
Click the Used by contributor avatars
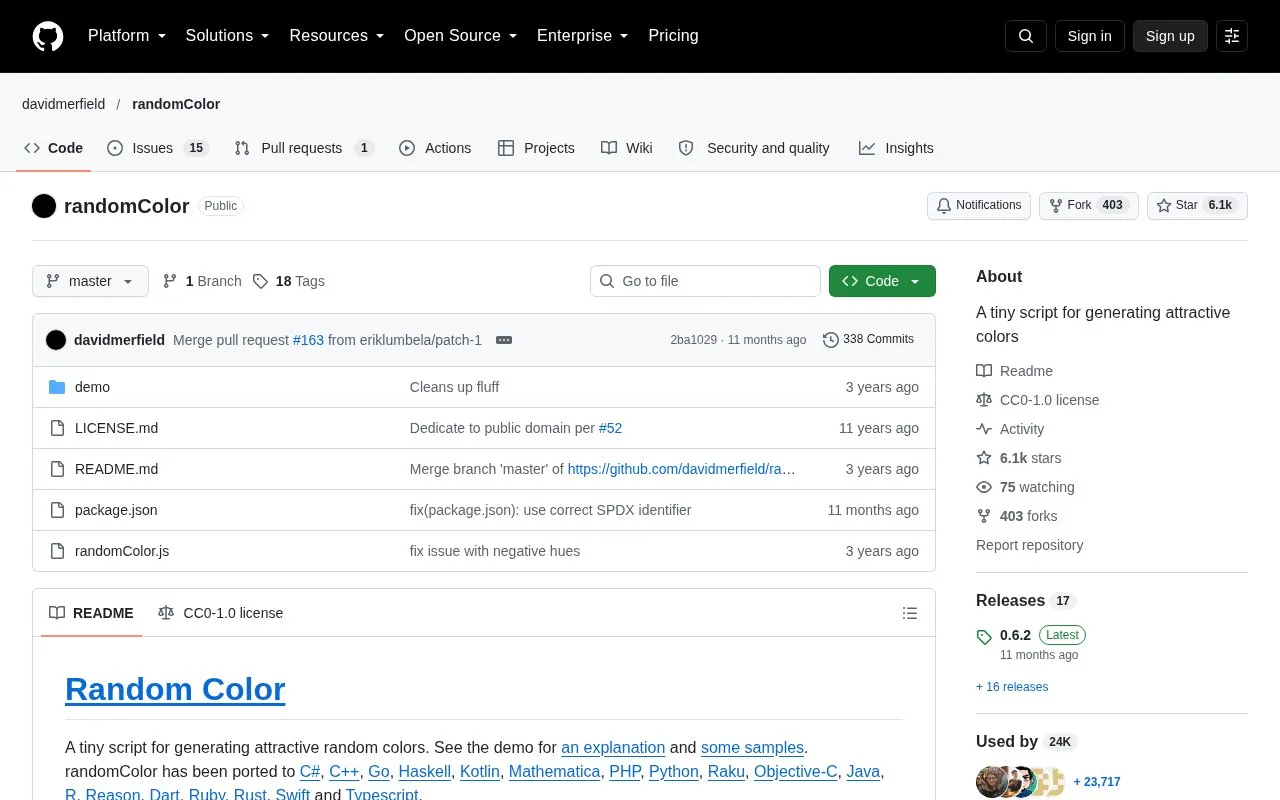[1020, 782]
